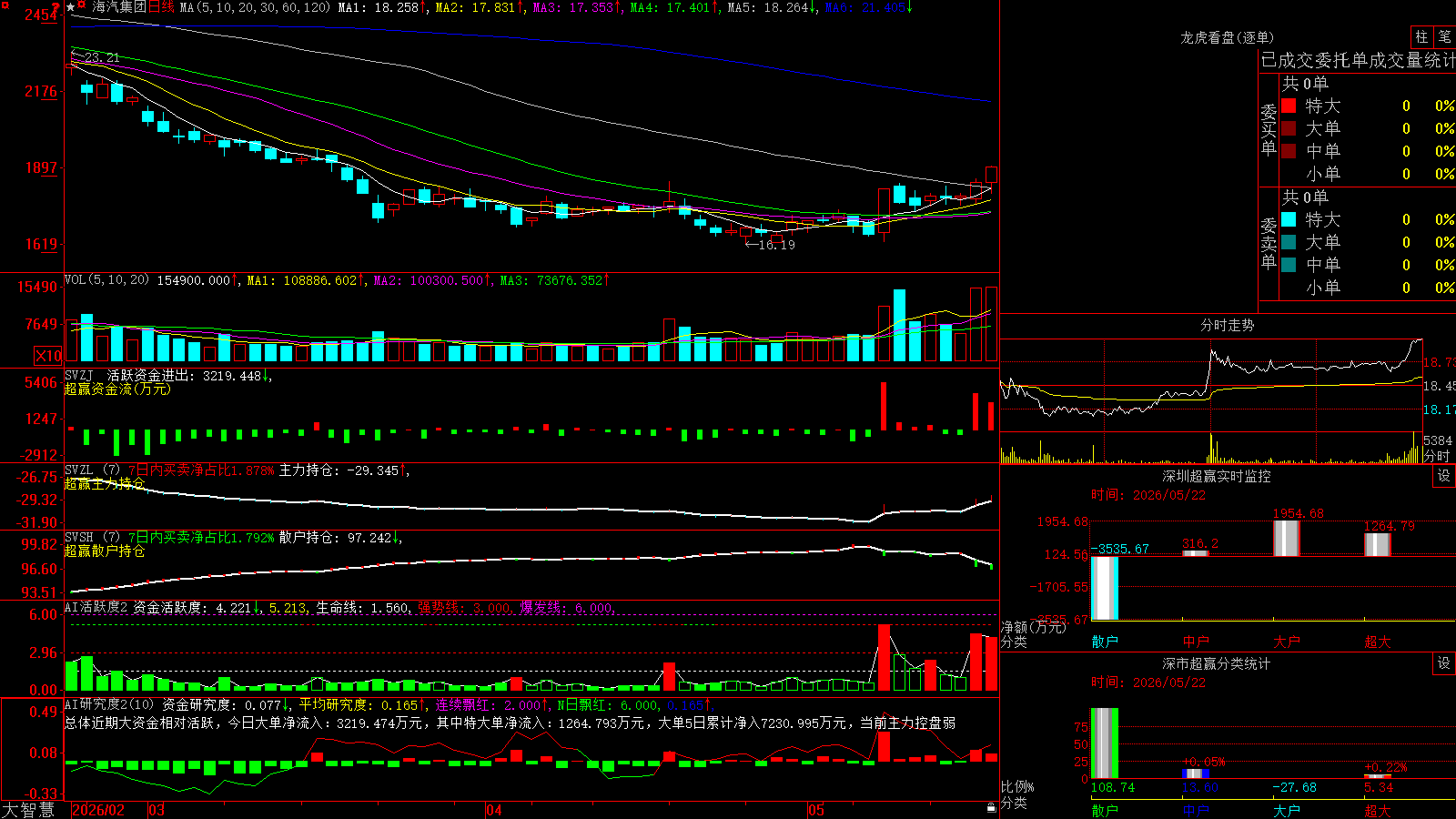Click the 委卖单 section label
Screen dimensions: 1456x819
[x=1269, y=243]
